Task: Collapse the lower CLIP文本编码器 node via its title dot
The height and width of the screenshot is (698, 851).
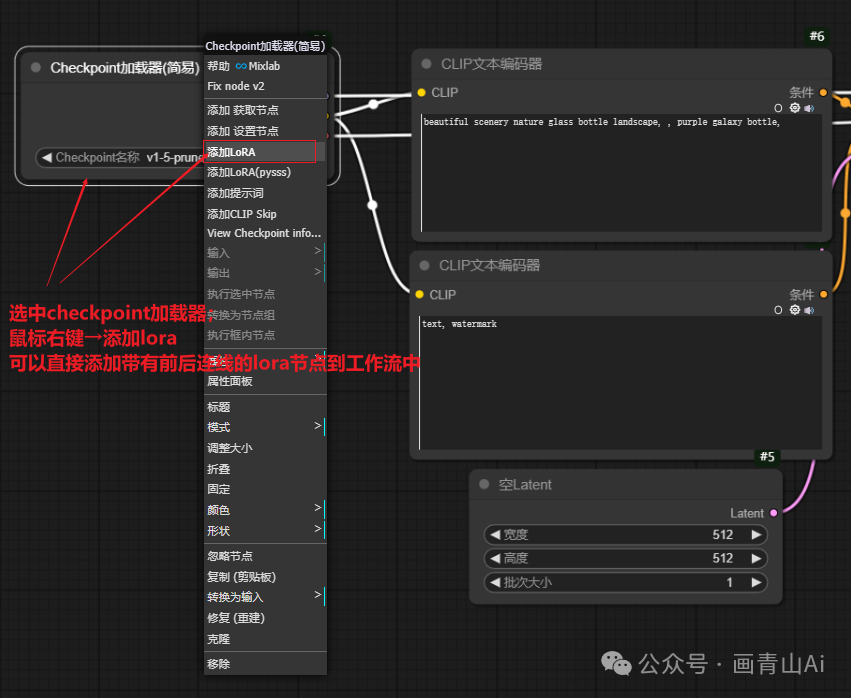Action: 424,265
